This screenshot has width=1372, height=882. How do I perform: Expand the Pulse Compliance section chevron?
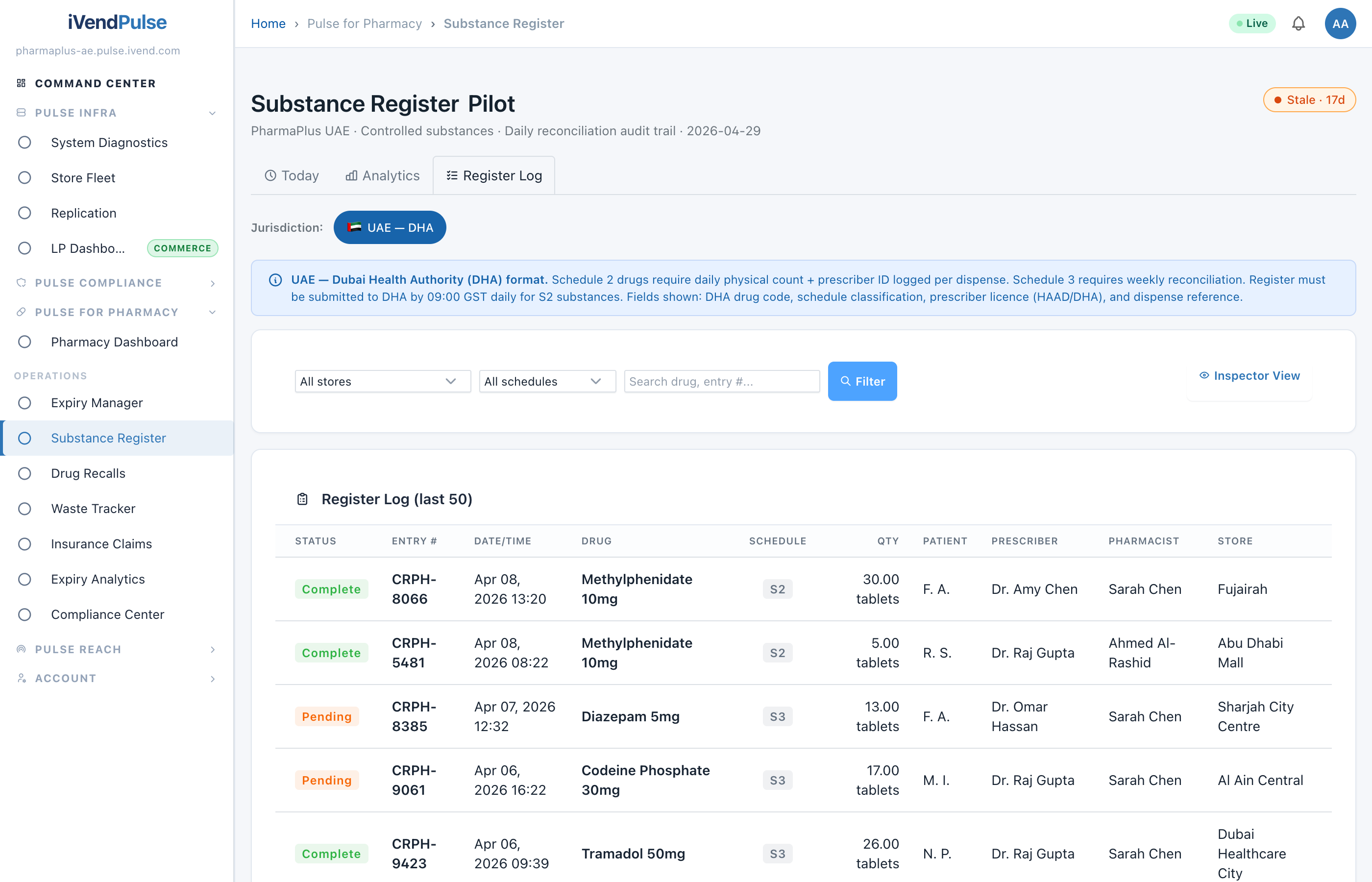(213, 283)
